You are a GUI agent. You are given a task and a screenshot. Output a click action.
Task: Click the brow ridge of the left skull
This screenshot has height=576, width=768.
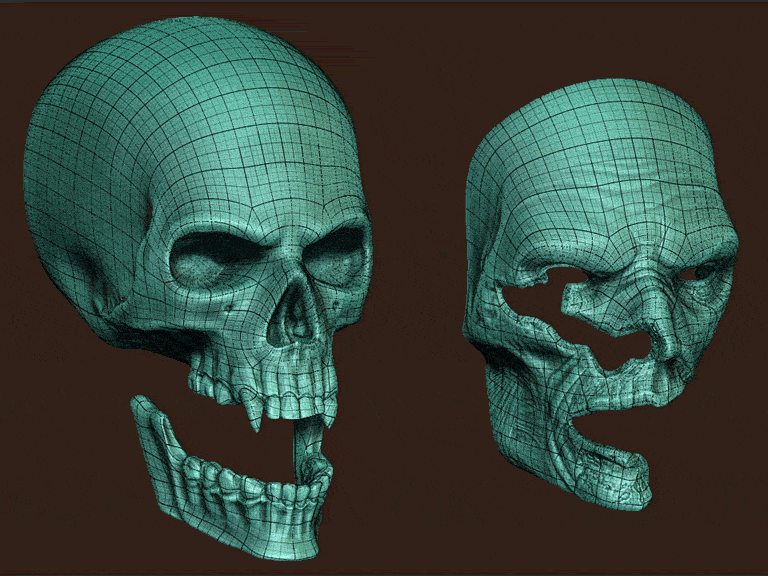[270, 225]
